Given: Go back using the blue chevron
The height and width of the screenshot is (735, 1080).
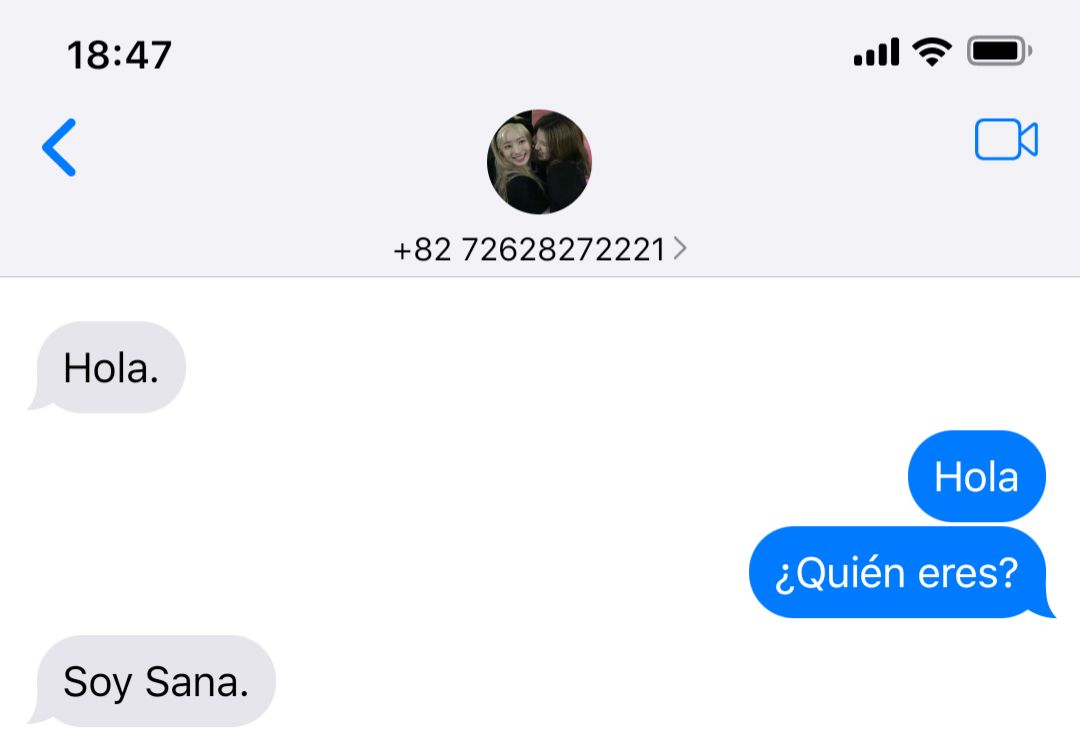Looking at the screenshot, I should pos(59,147).
